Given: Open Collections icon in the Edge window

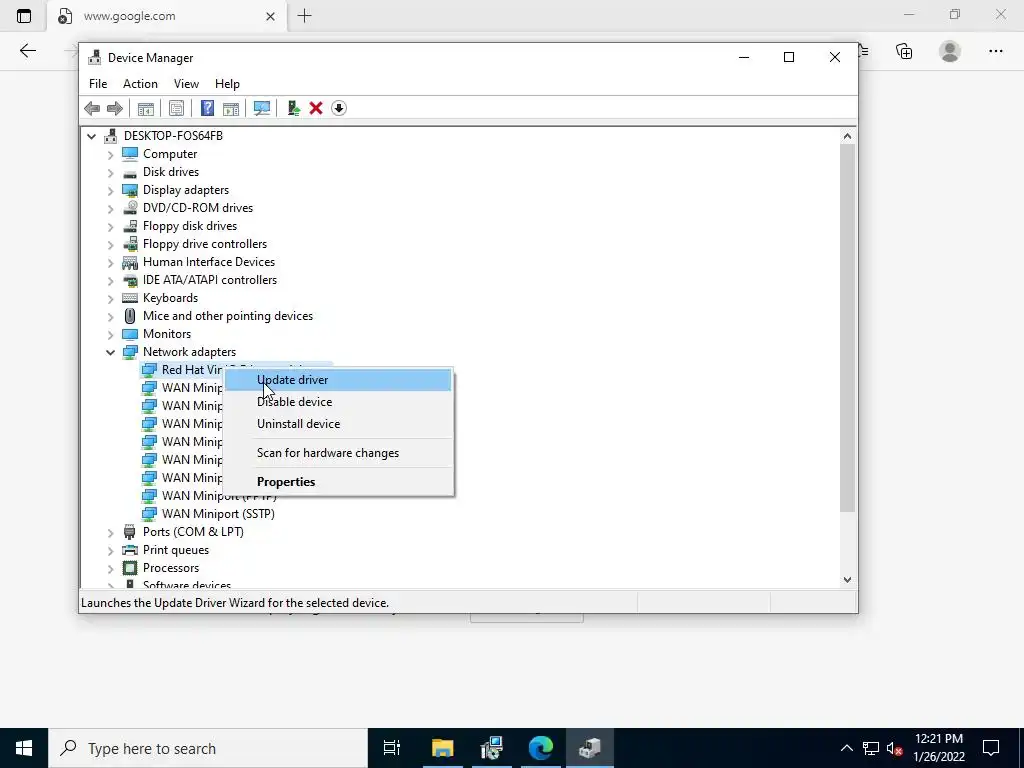Looking at the screenshot, I should (904, 51).
